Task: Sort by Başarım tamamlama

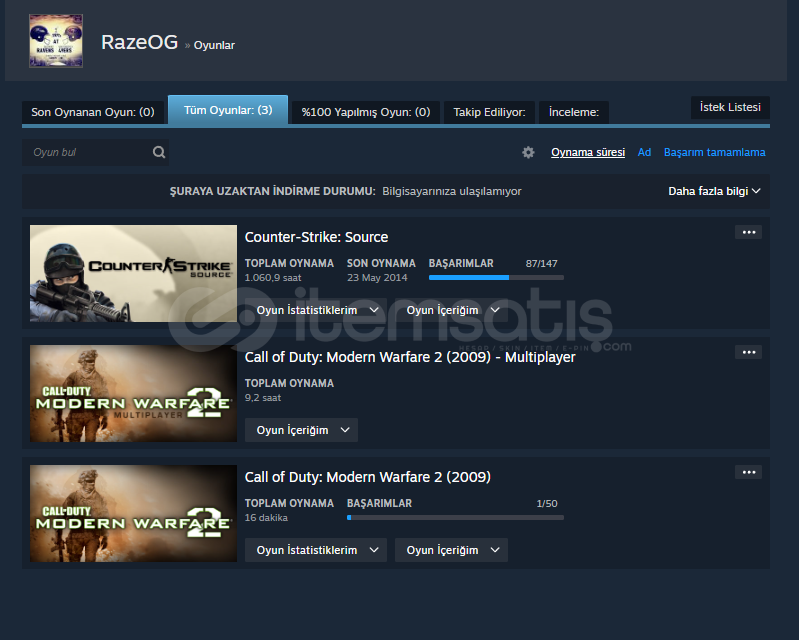Action: pos(714,152)
